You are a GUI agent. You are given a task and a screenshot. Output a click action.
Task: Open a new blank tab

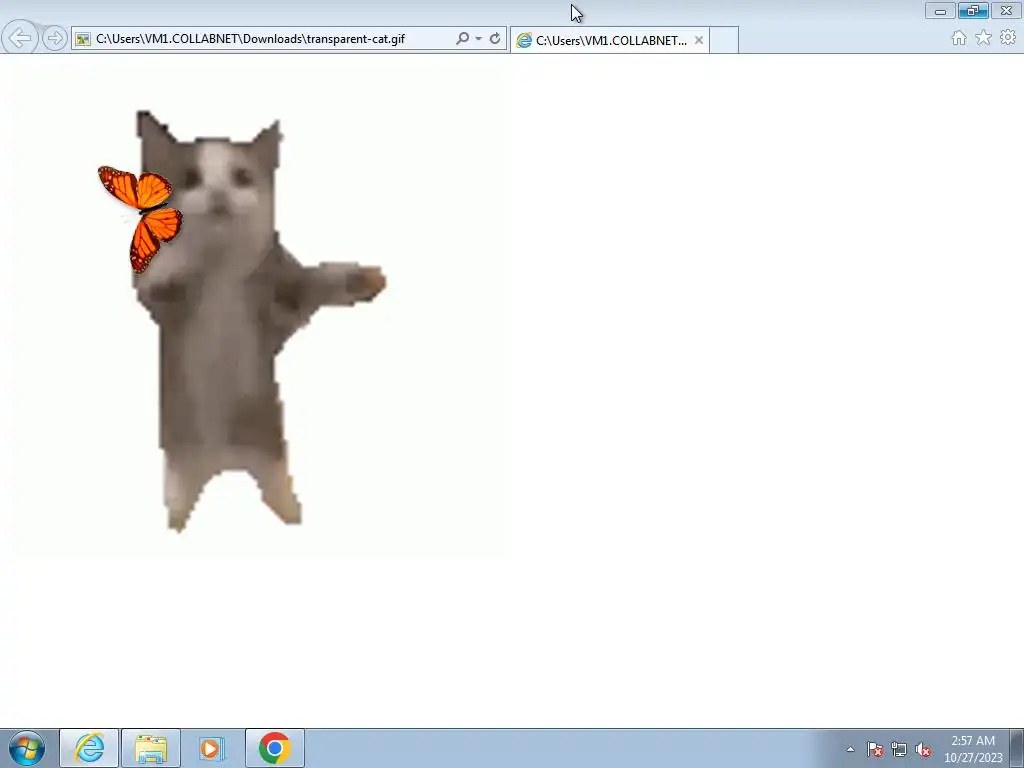click(724, 40)
